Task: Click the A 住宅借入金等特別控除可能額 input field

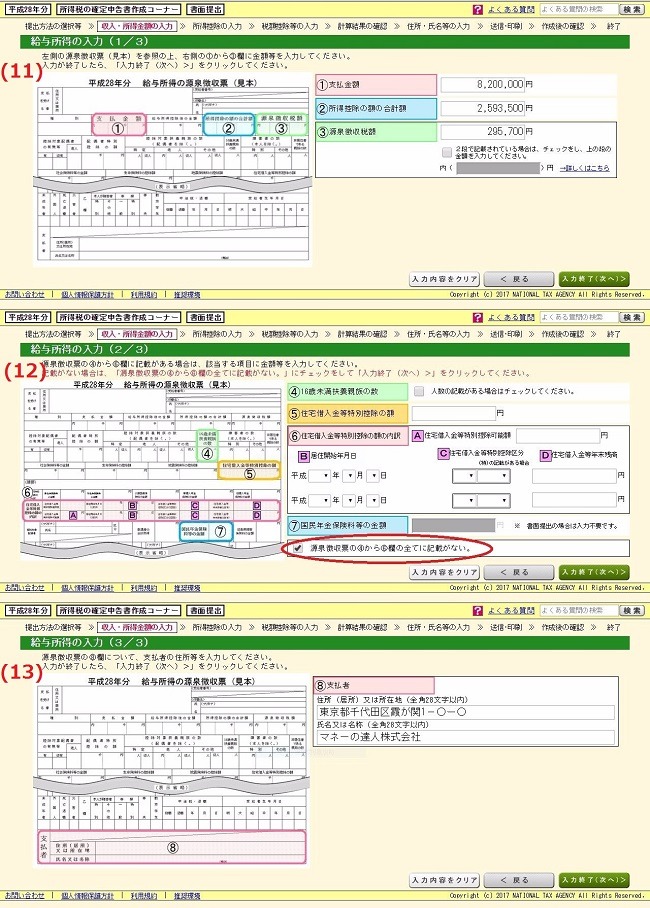Action: tap(558, 435)
